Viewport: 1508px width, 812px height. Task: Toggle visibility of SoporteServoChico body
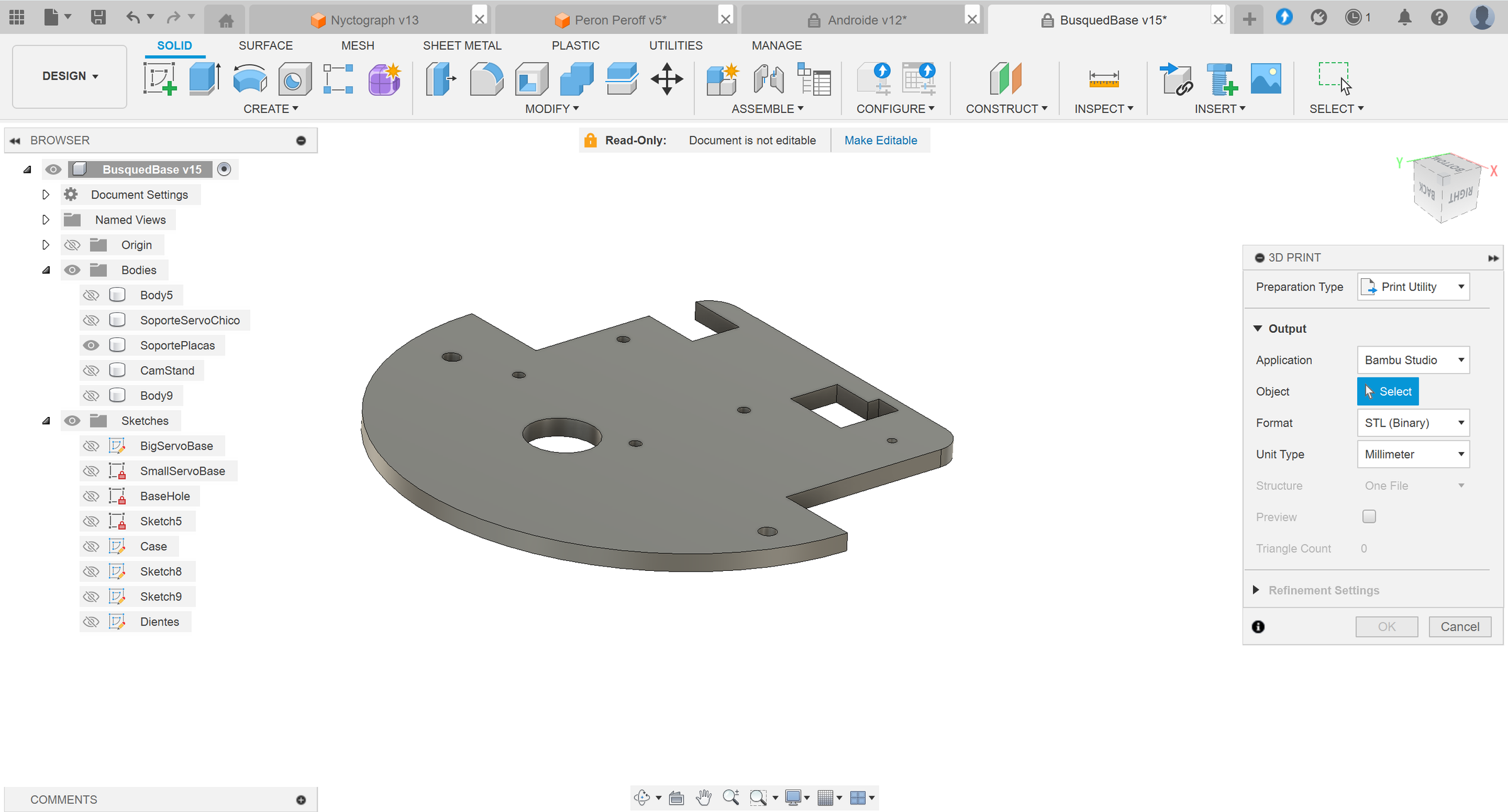pyautogui.click(x=91, y=320)
